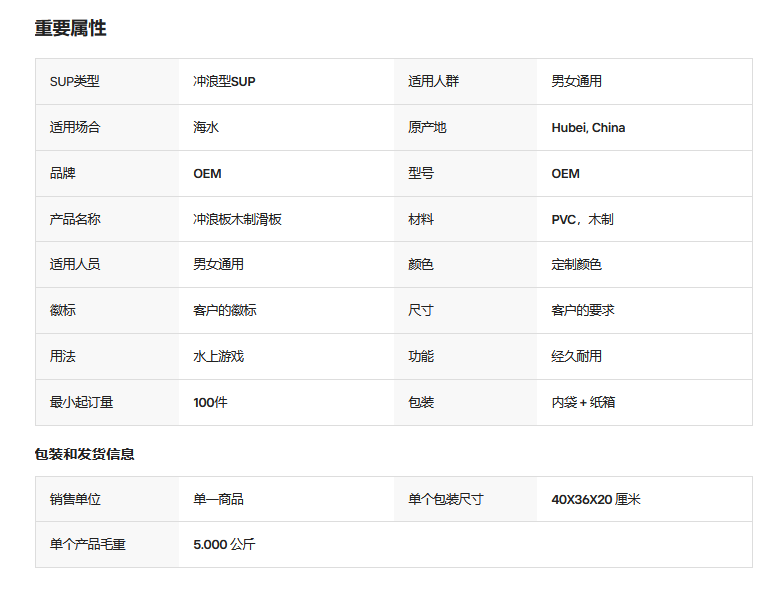Viewport: 776px width, 593px height.
Task: Click the 单个产品毛重 label
Action: click(x=88, y=545)
